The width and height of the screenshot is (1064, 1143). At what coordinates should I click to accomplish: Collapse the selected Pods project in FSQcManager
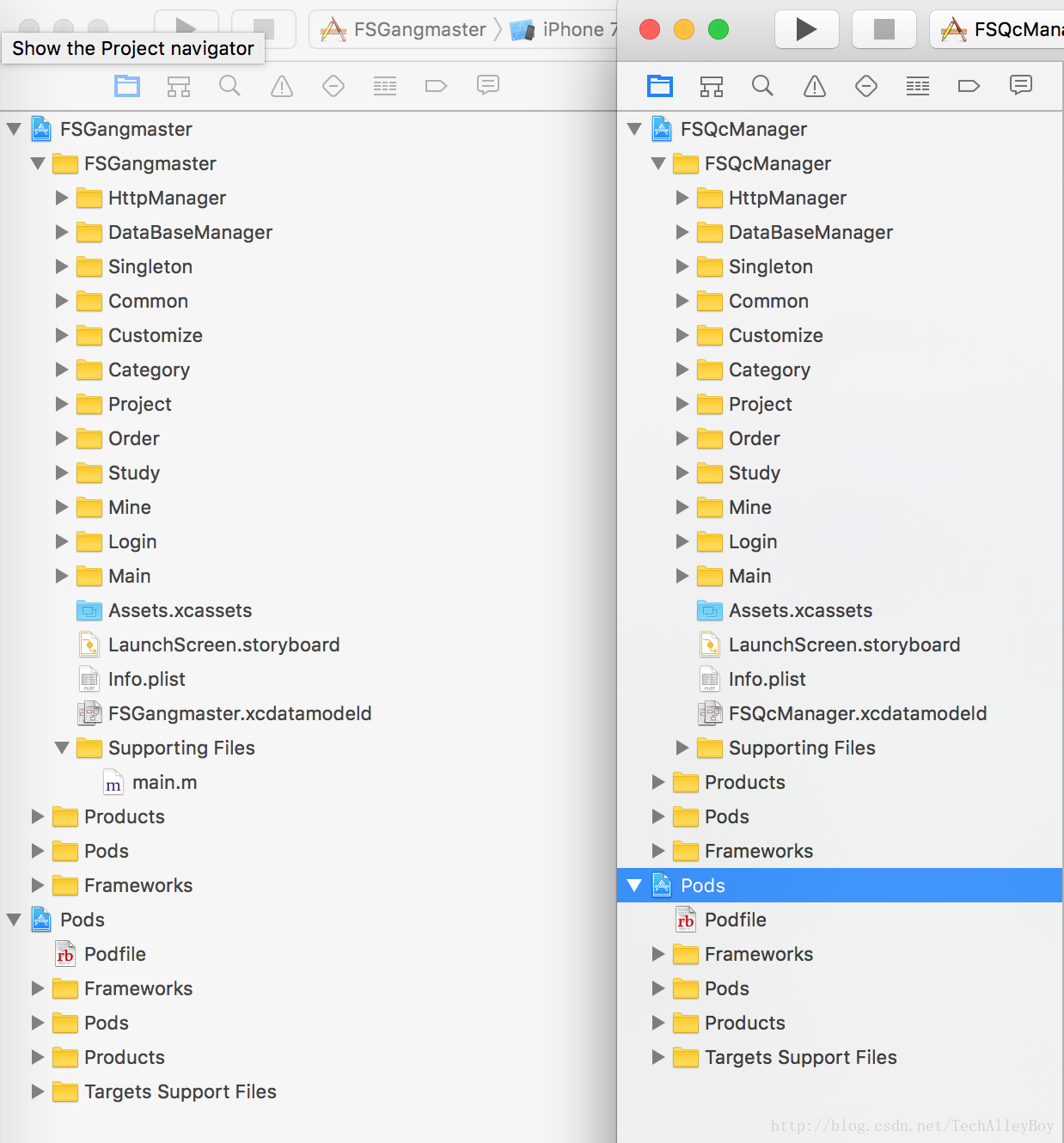[634, 885]
